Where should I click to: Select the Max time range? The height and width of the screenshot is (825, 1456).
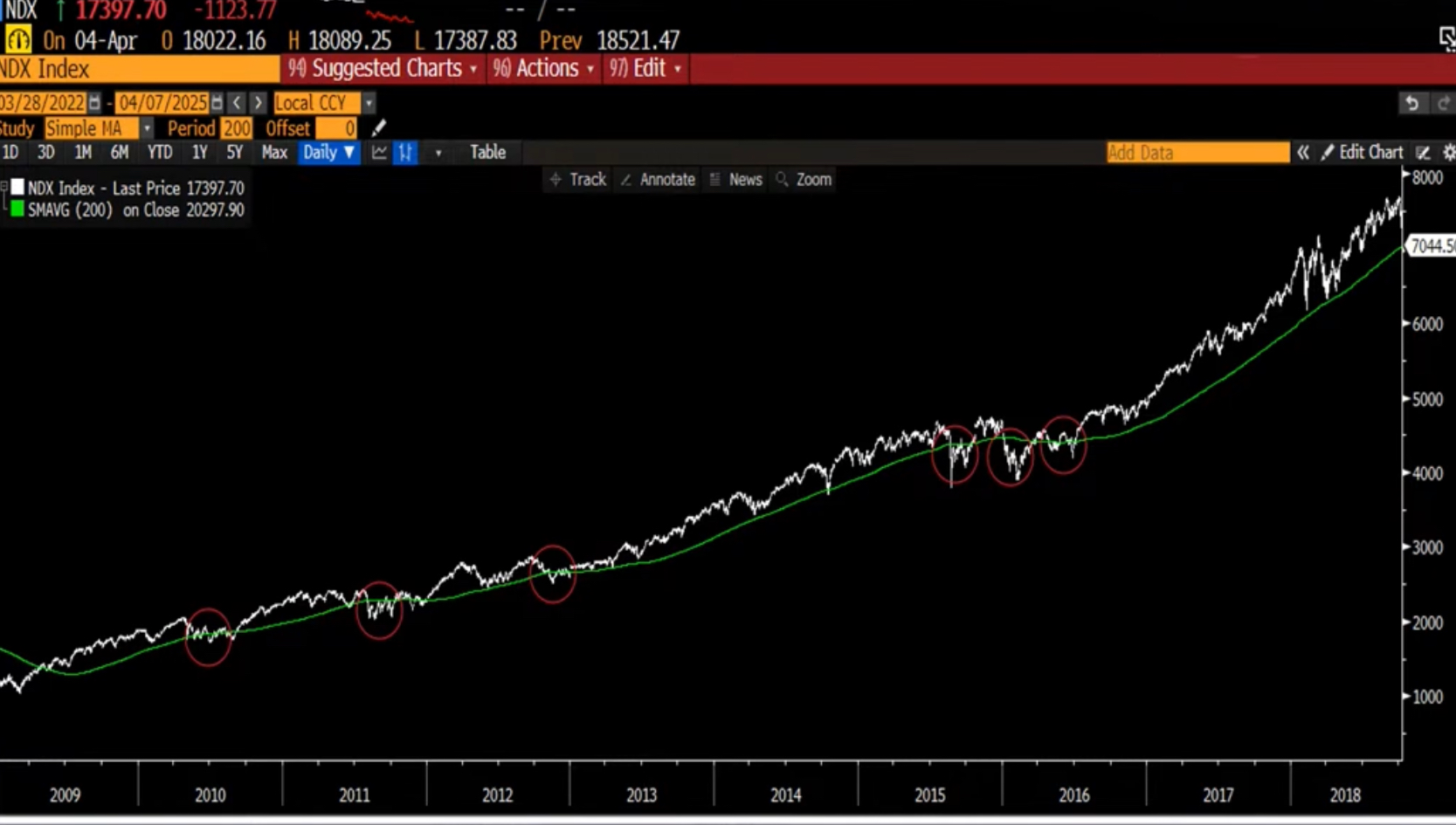[274, 153]
